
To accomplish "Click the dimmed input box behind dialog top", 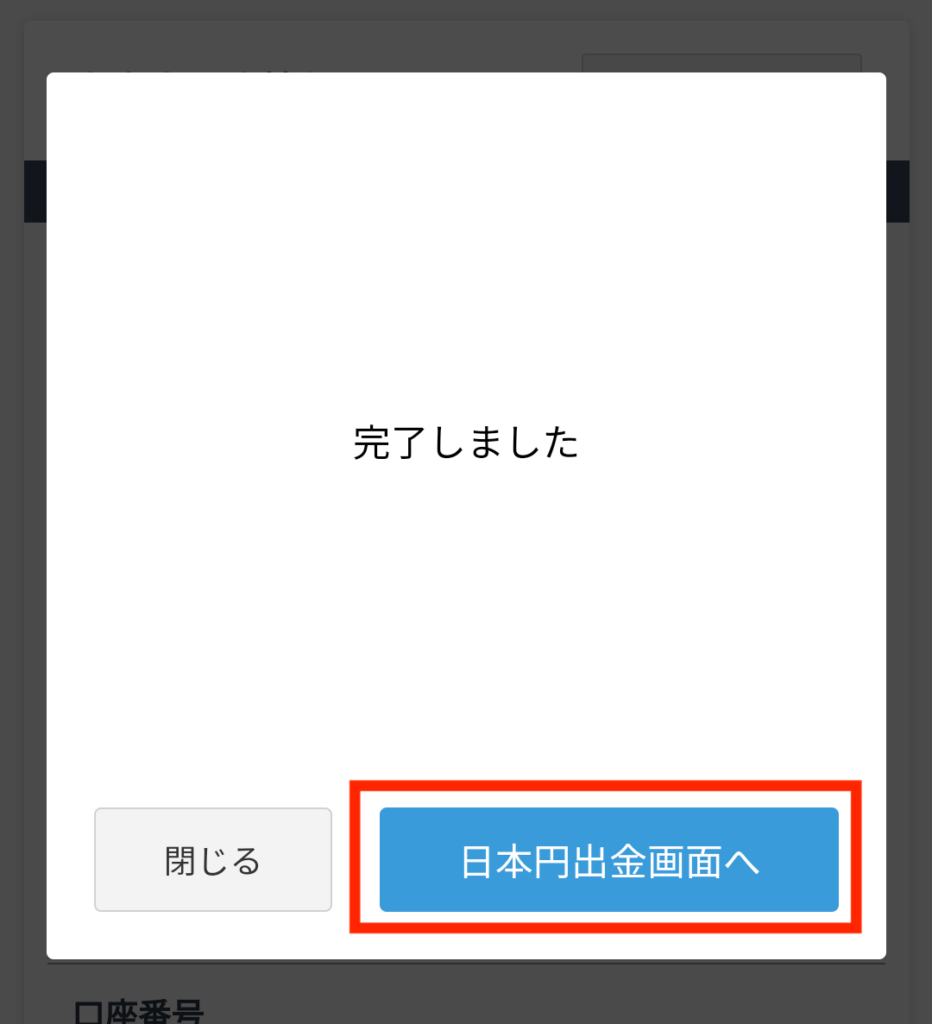I will 722,63.
